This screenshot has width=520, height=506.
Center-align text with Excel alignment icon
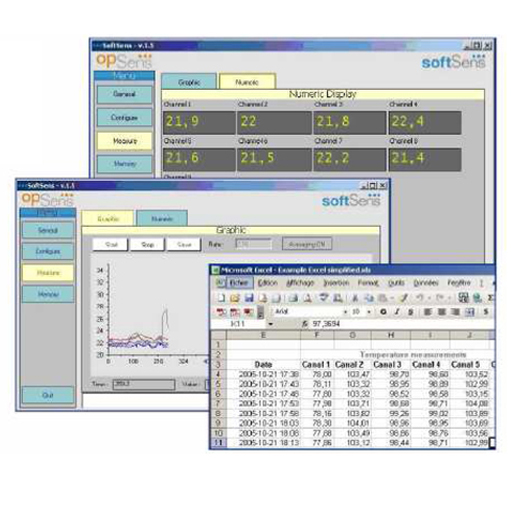tap(442, 312)
